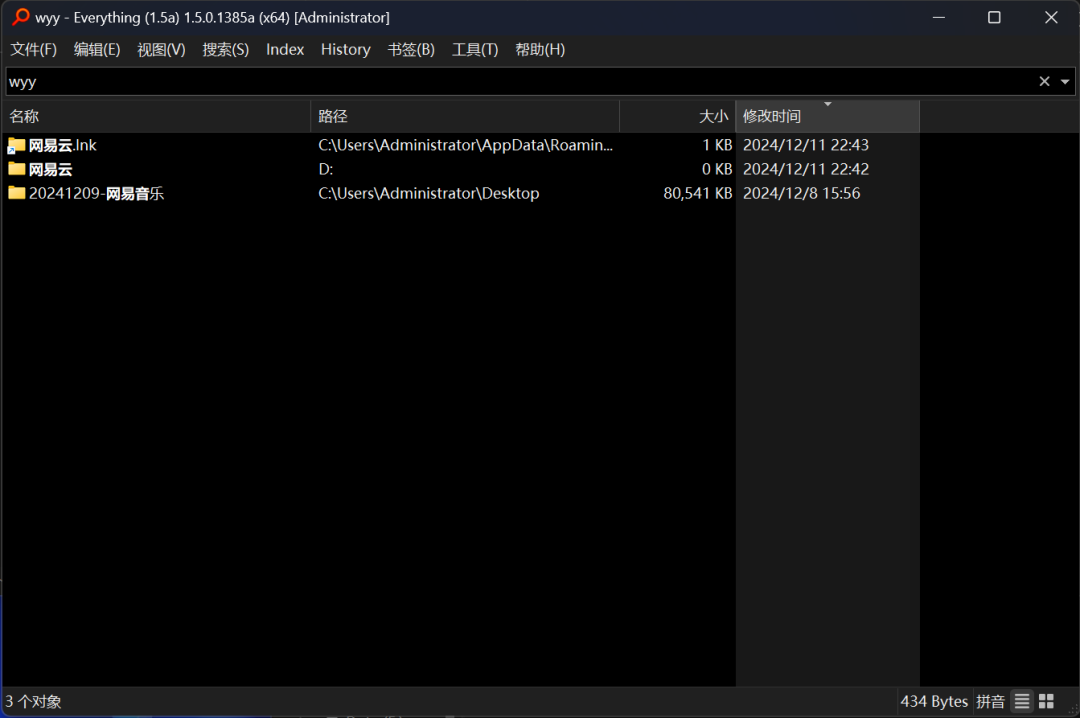Switch to details list view icon
This screenshot has width=1080, height=718.
pos(1022,701)
